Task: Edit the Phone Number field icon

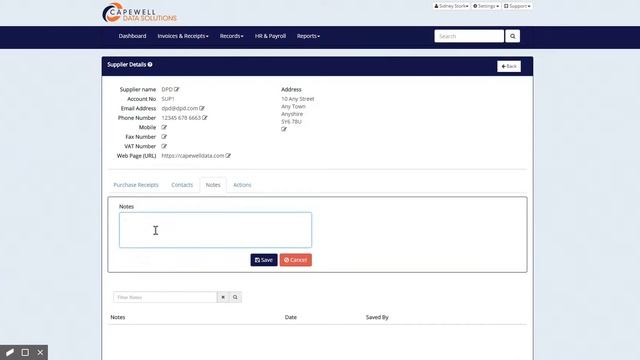Action: (x=205, y=118)
